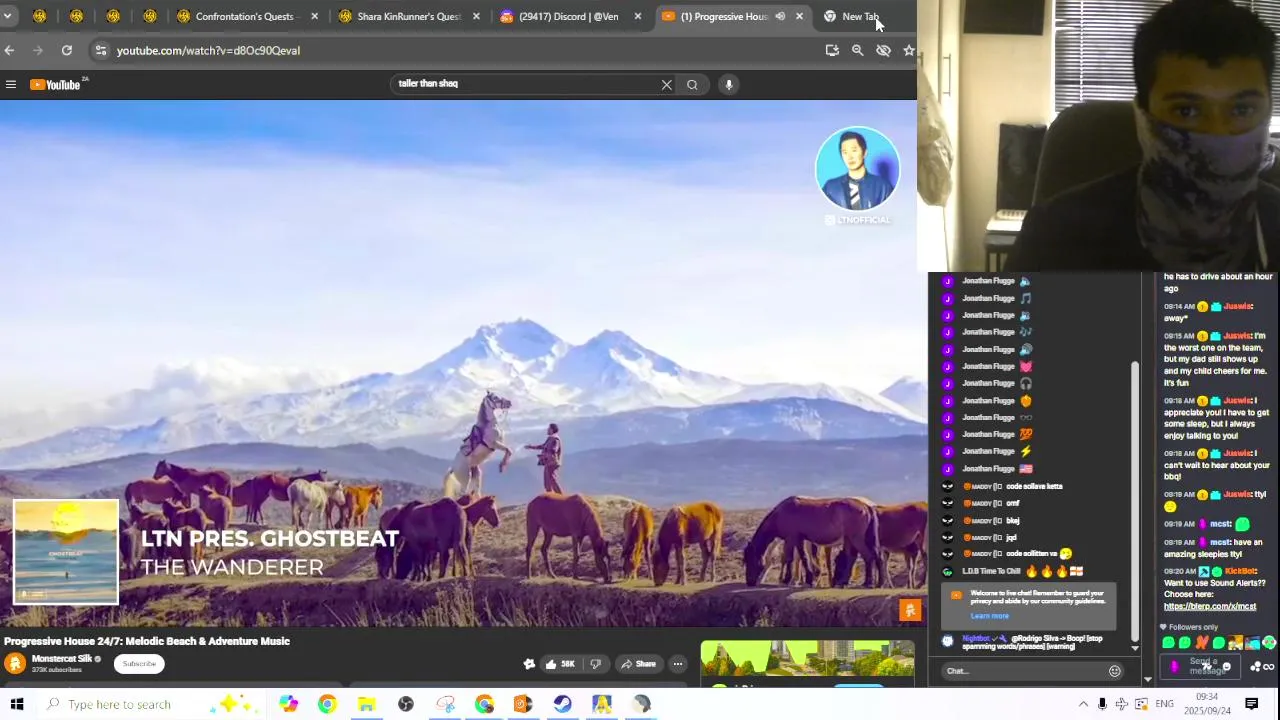Clear the search query with X
Image resolution: width=1280 pixels, height=720 pixels.
[x=667, y=85]
